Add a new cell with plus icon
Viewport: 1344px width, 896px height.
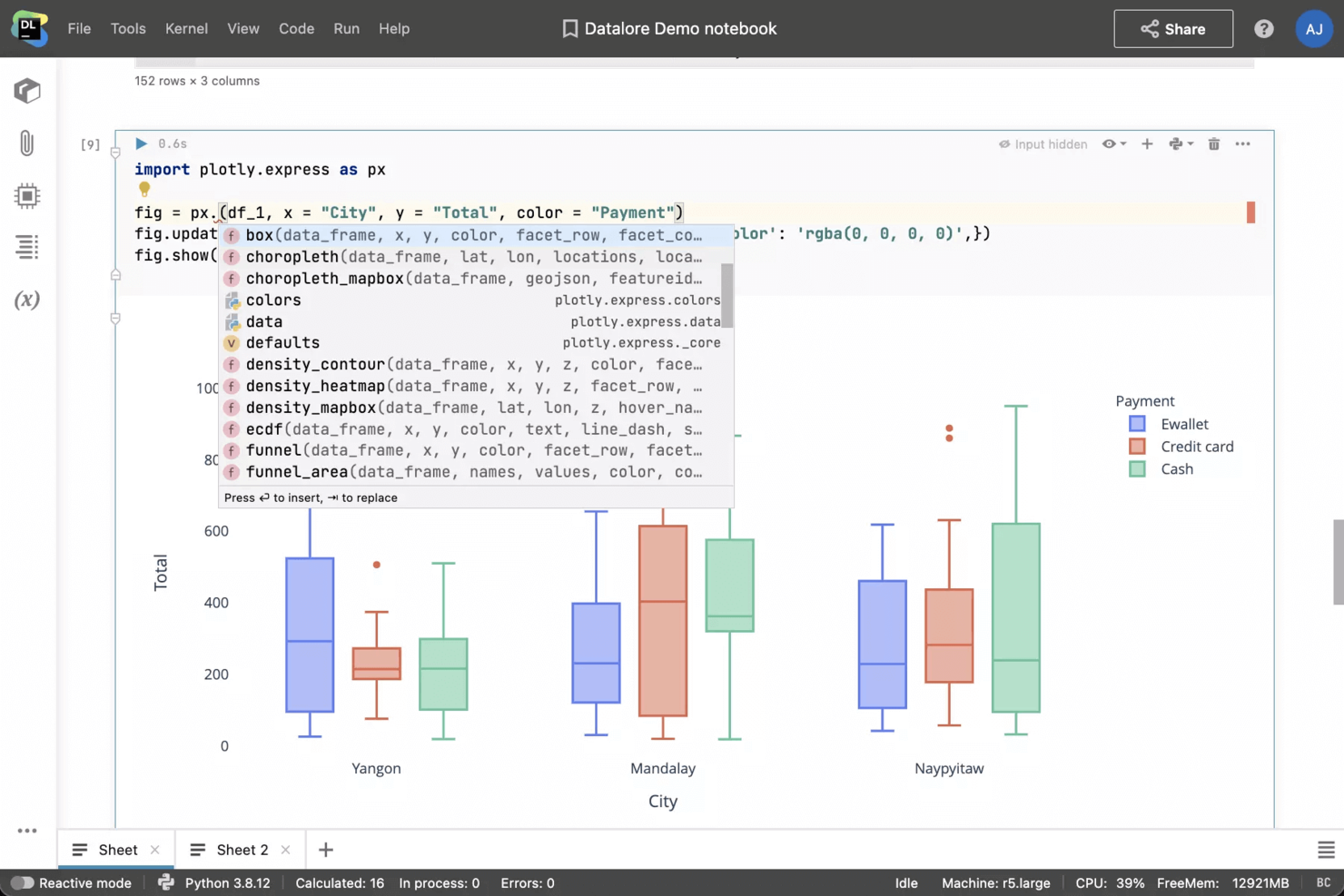point(1147,143)
